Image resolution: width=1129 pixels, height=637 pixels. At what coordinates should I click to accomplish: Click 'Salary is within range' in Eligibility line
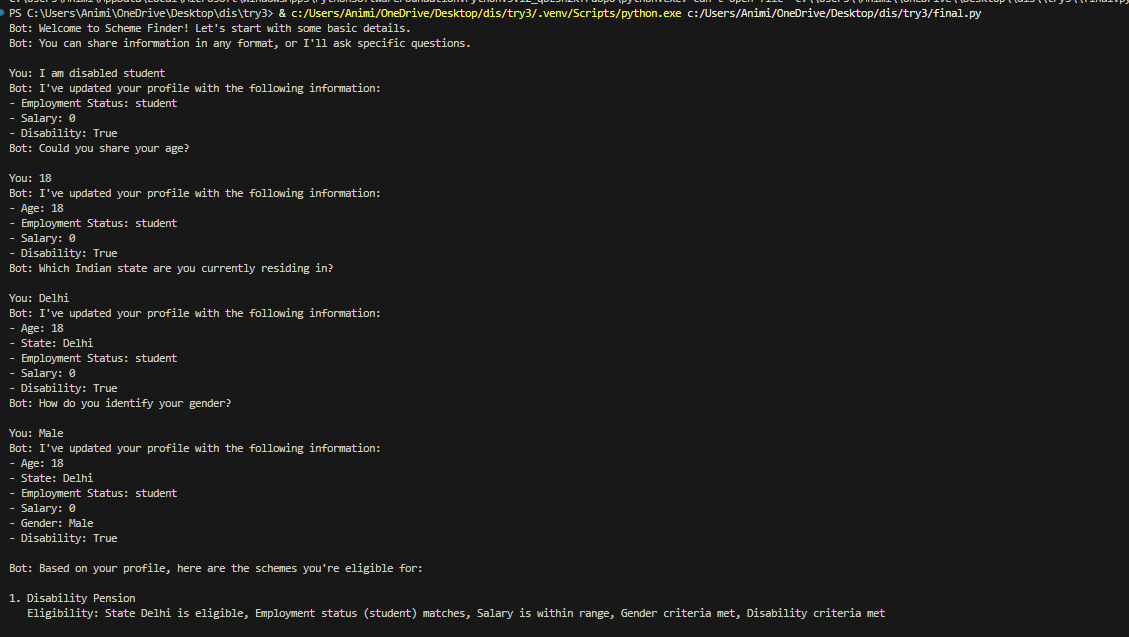click(546, 613)
